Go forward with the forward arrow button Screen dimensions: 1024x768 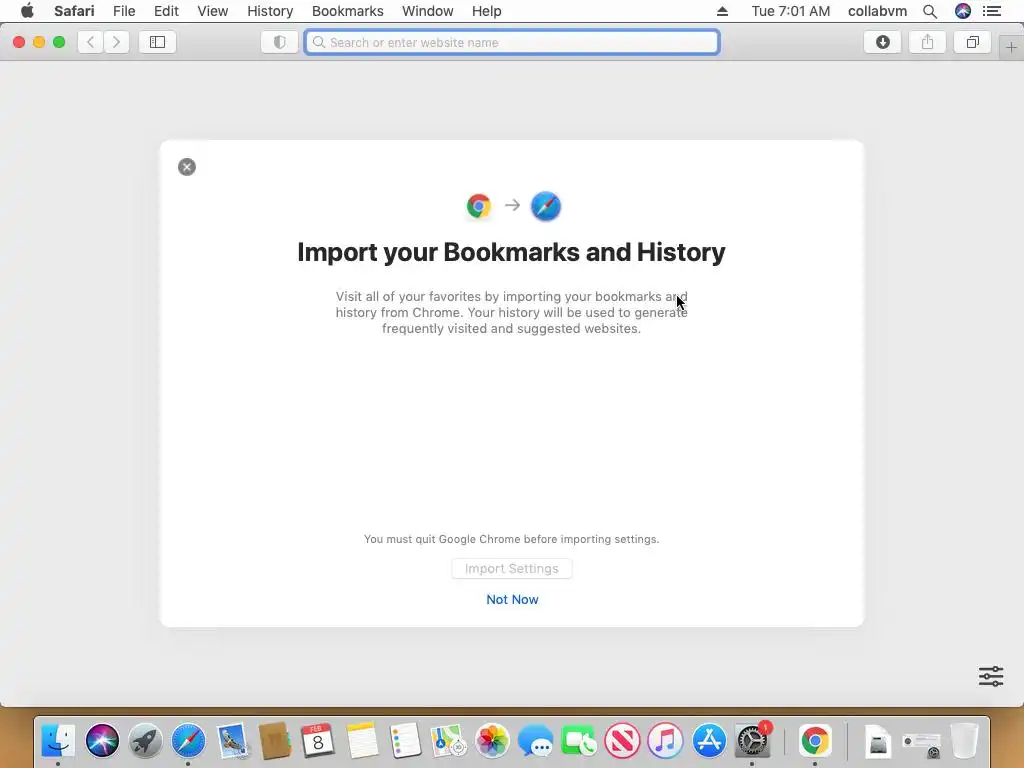click(x=116, y=42)
